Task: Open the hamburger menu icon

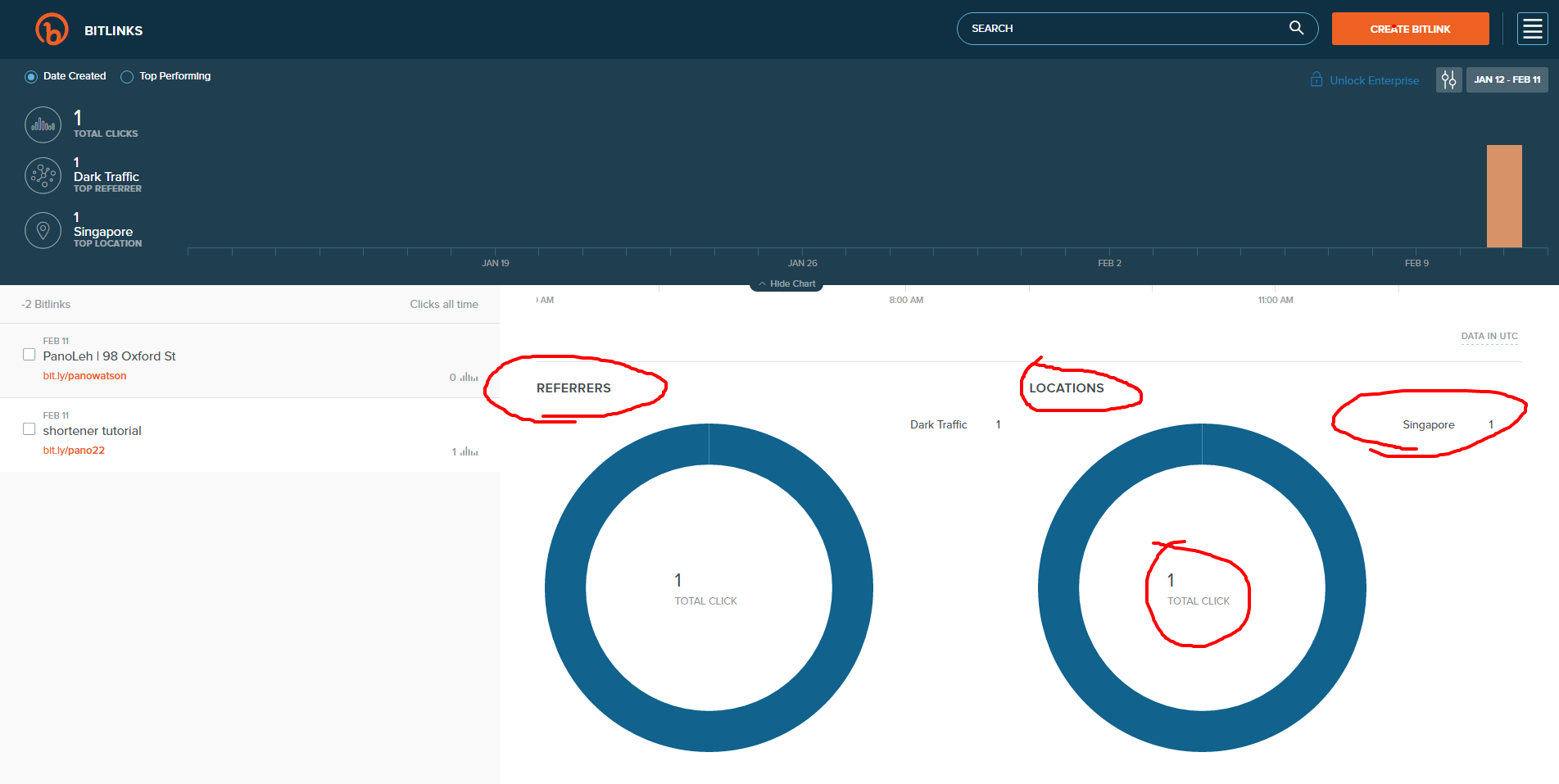Action: [x=1532, y=29]
